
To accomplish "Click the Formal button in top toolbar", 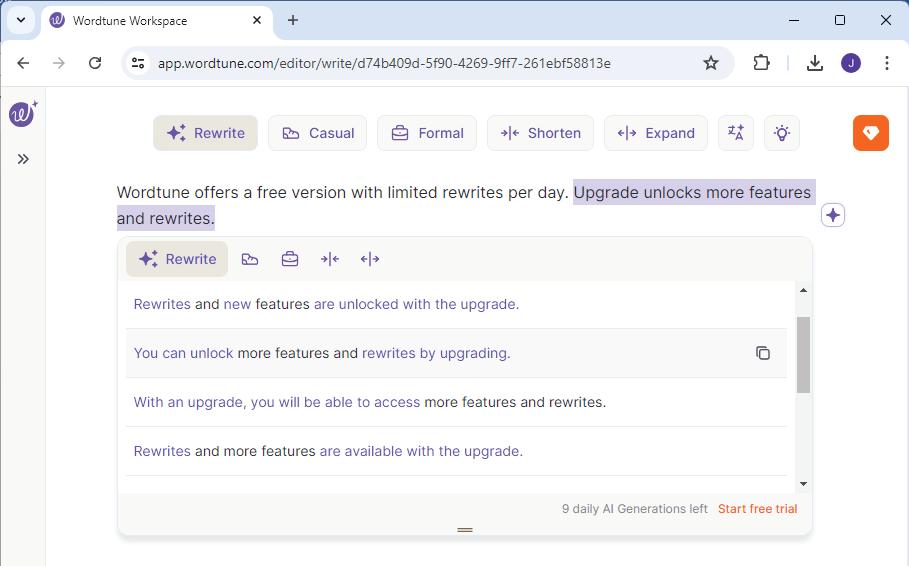I will click(x=427, y=133).
